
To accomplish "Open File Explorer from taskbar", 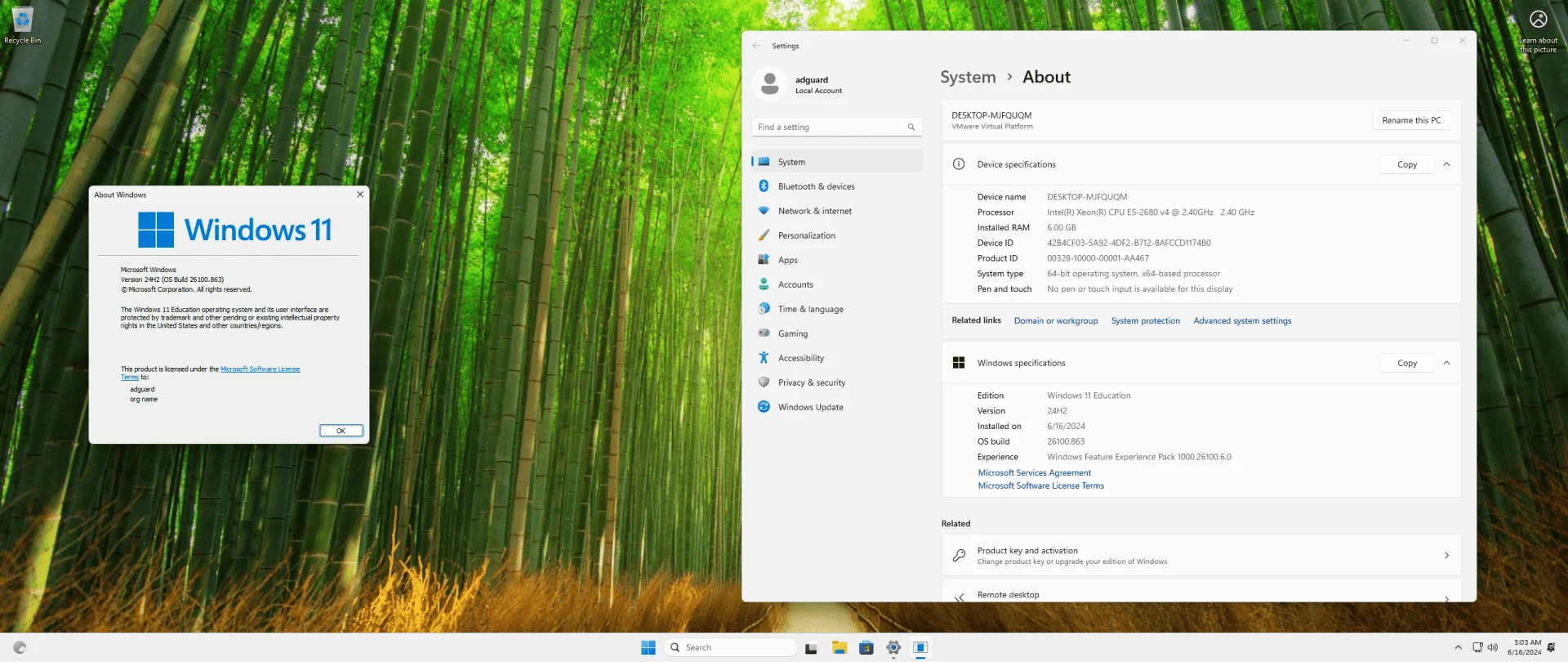I will pyautogui.click(x=839, y=647).
